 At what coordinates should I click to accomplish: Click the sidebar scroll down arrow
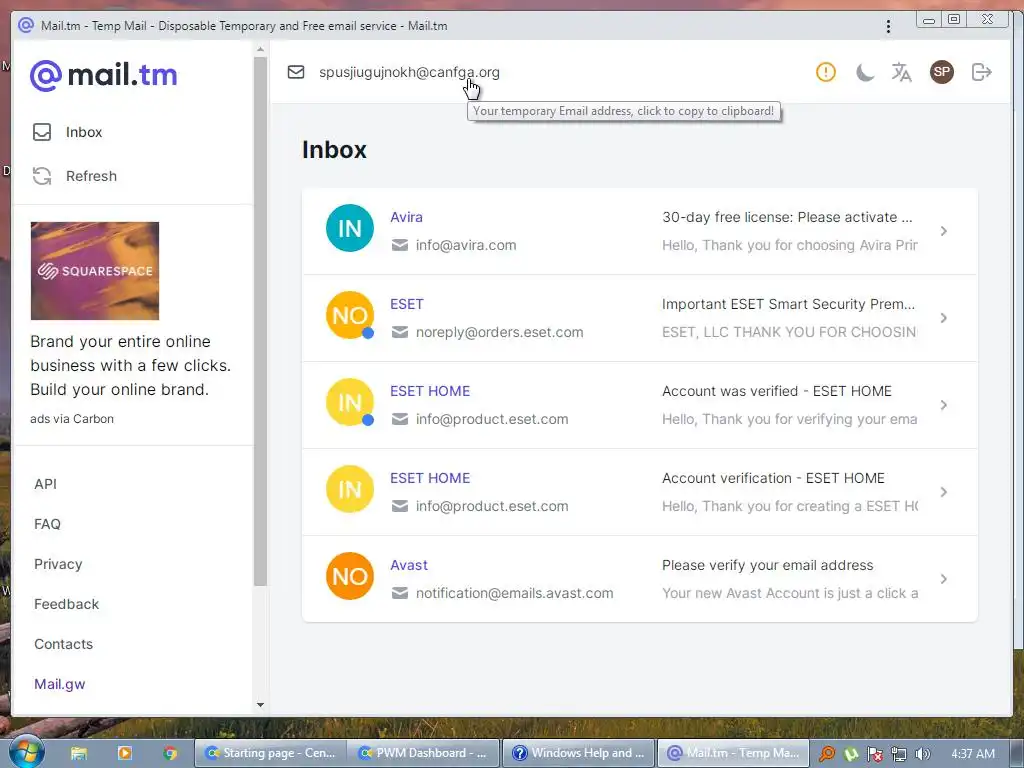[261, 705]
